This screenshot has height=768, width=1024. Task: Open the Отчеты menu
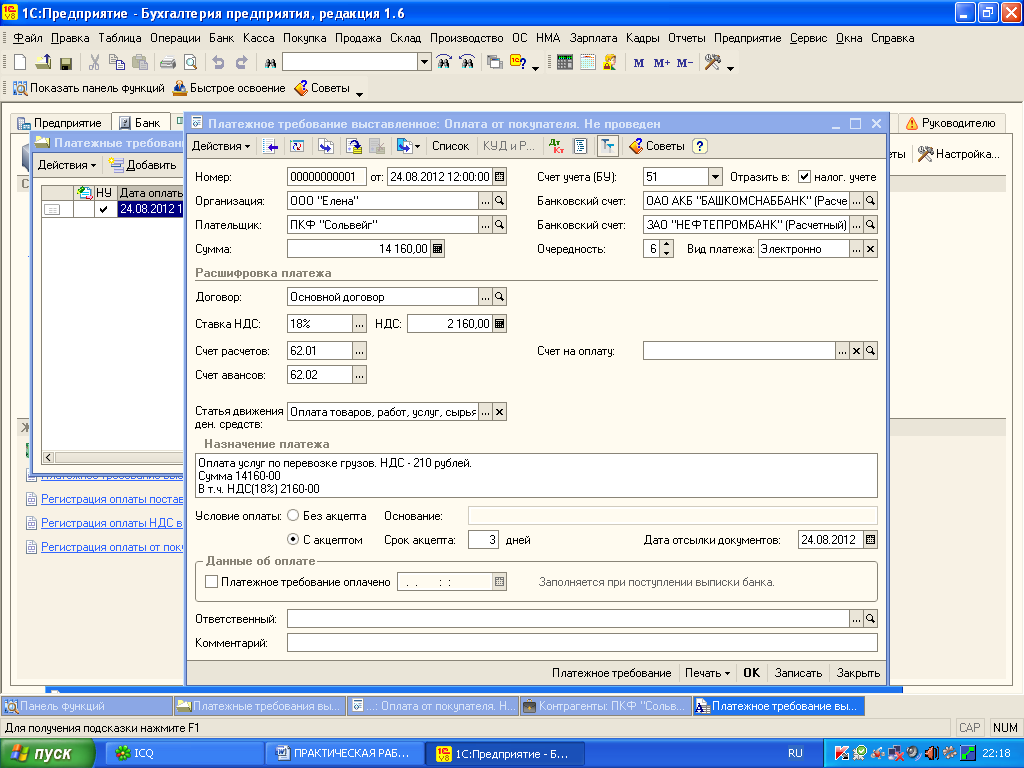pos(686,38)
